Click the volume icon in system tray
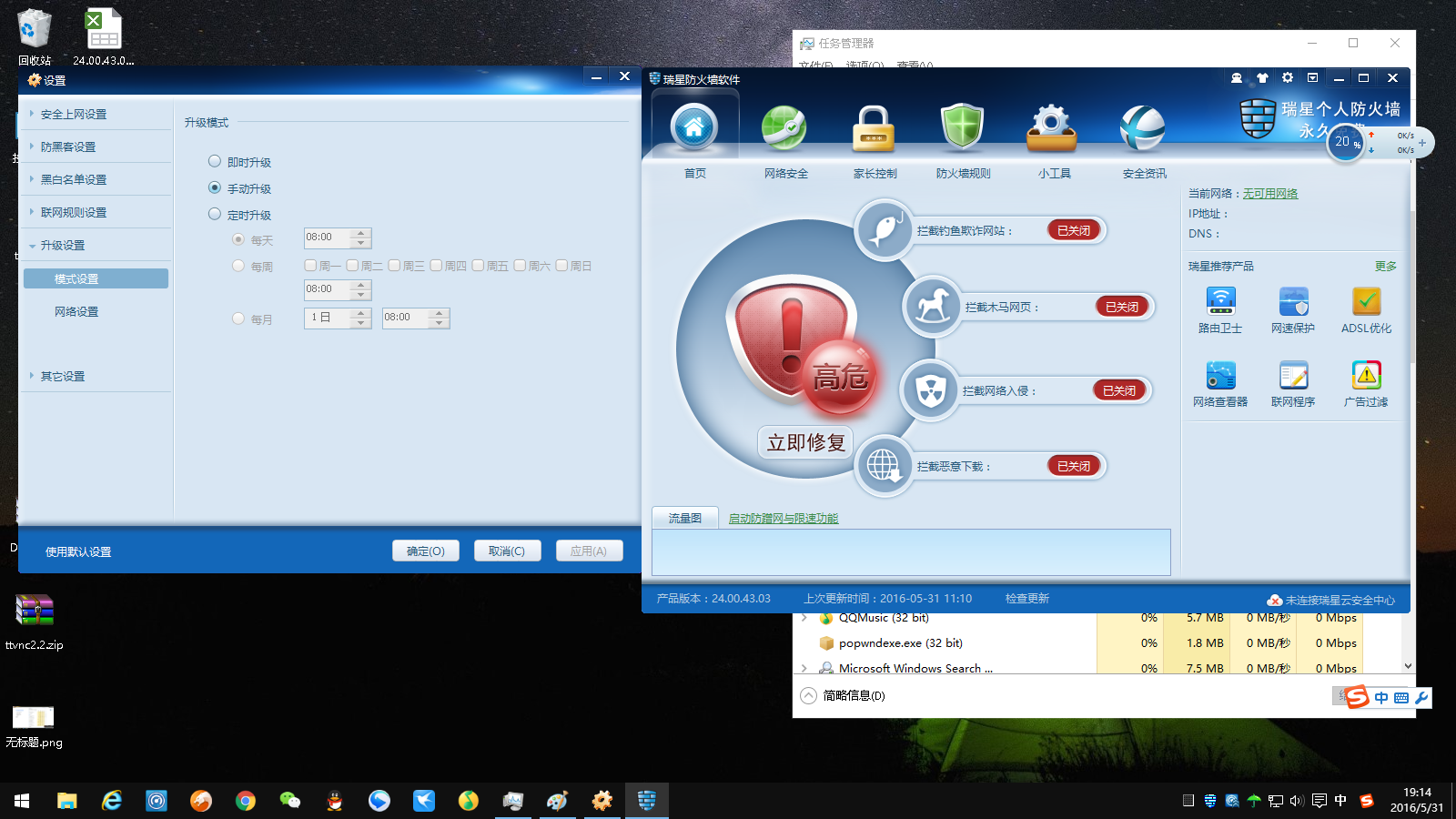The height and width of the screenshot is (819, 1456). 1297,801
